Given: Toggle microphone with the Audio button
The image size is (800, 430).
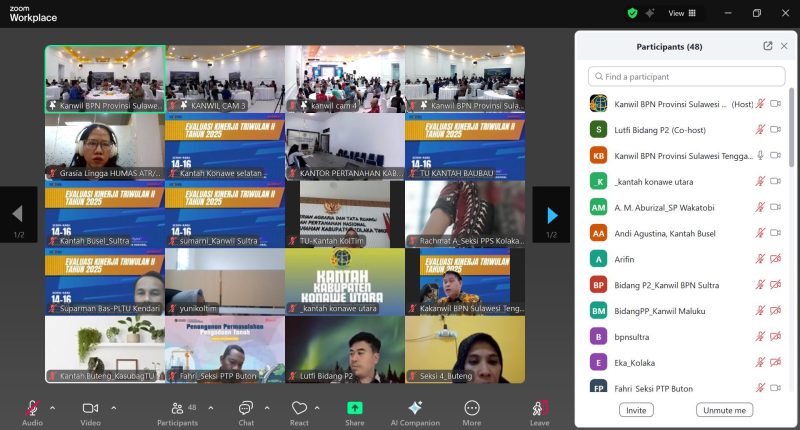Looking at the screenshot, I should pos(32,408).
